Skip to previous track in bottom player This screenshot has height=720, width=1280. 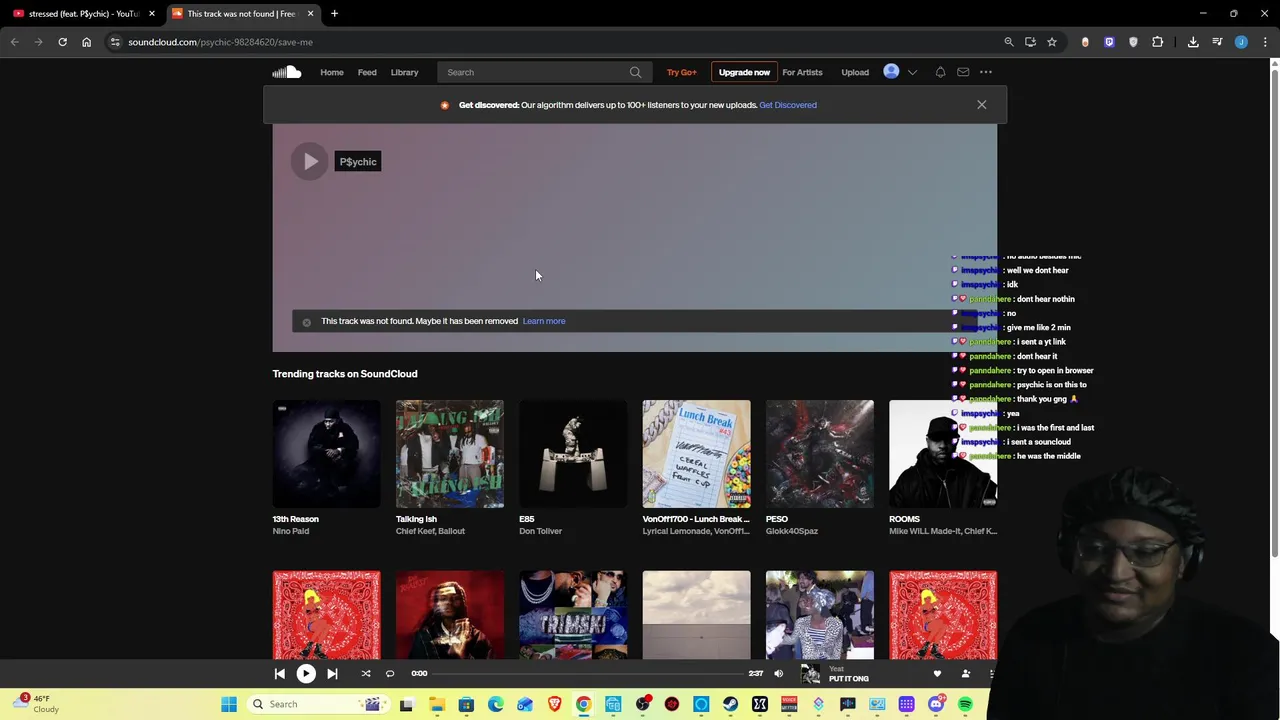coord(280,674)
